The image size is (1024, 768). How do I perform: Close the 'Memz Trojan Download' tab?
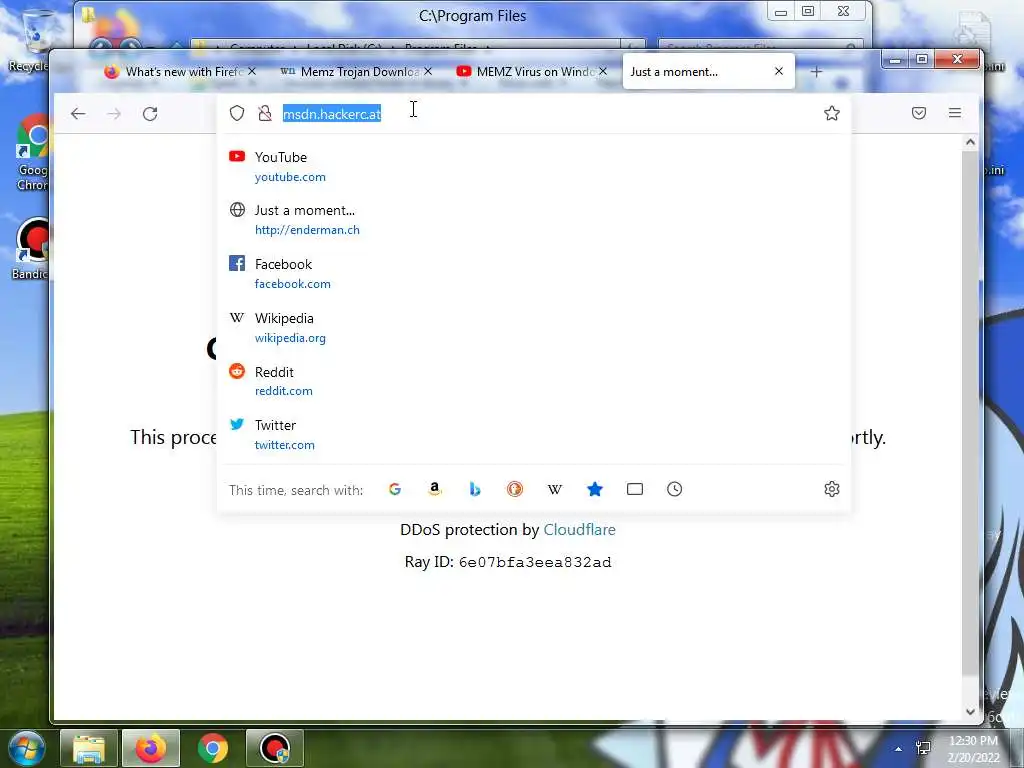[428, 71]
